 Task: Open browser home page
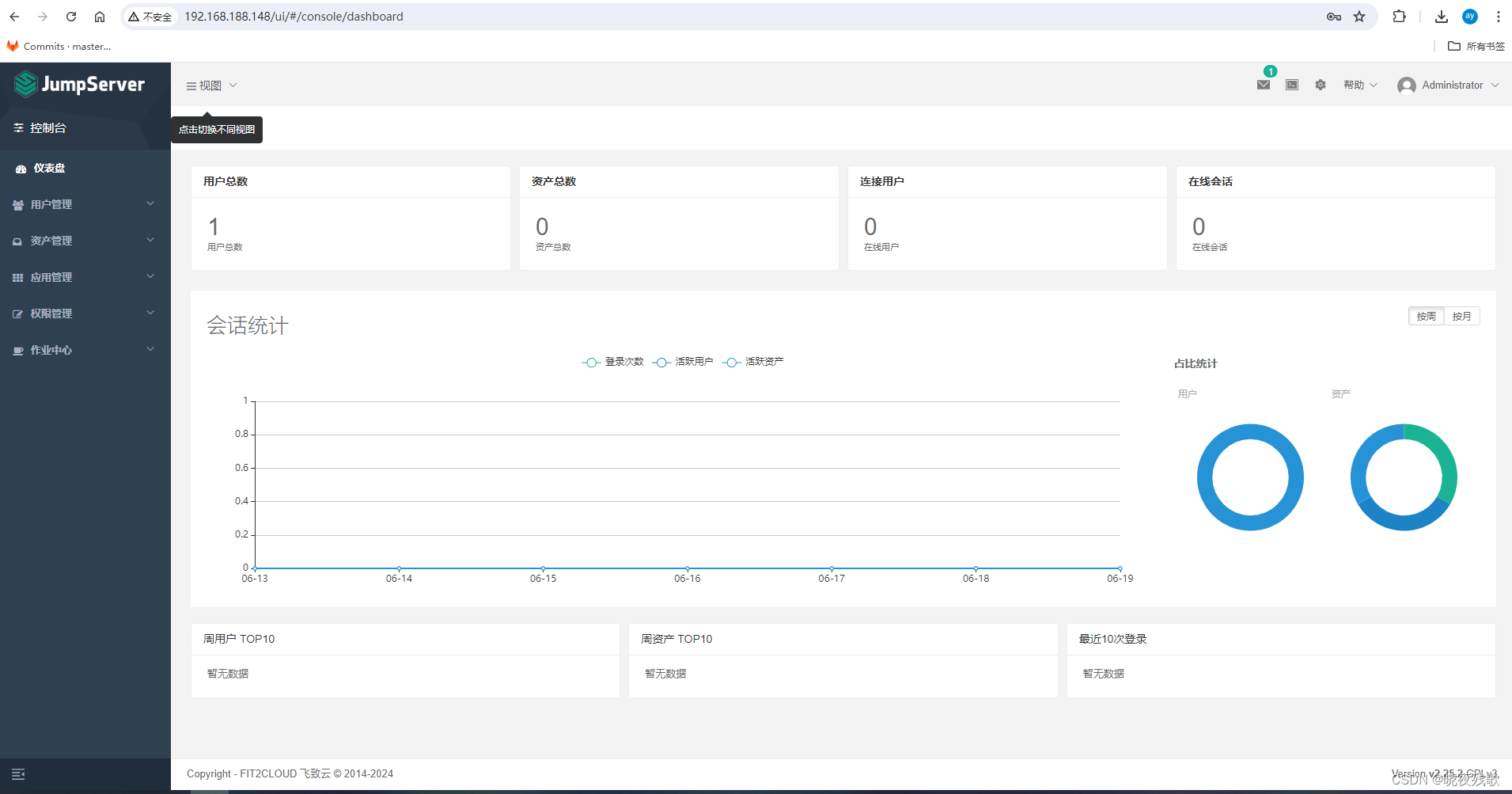[x=100, y=17]
